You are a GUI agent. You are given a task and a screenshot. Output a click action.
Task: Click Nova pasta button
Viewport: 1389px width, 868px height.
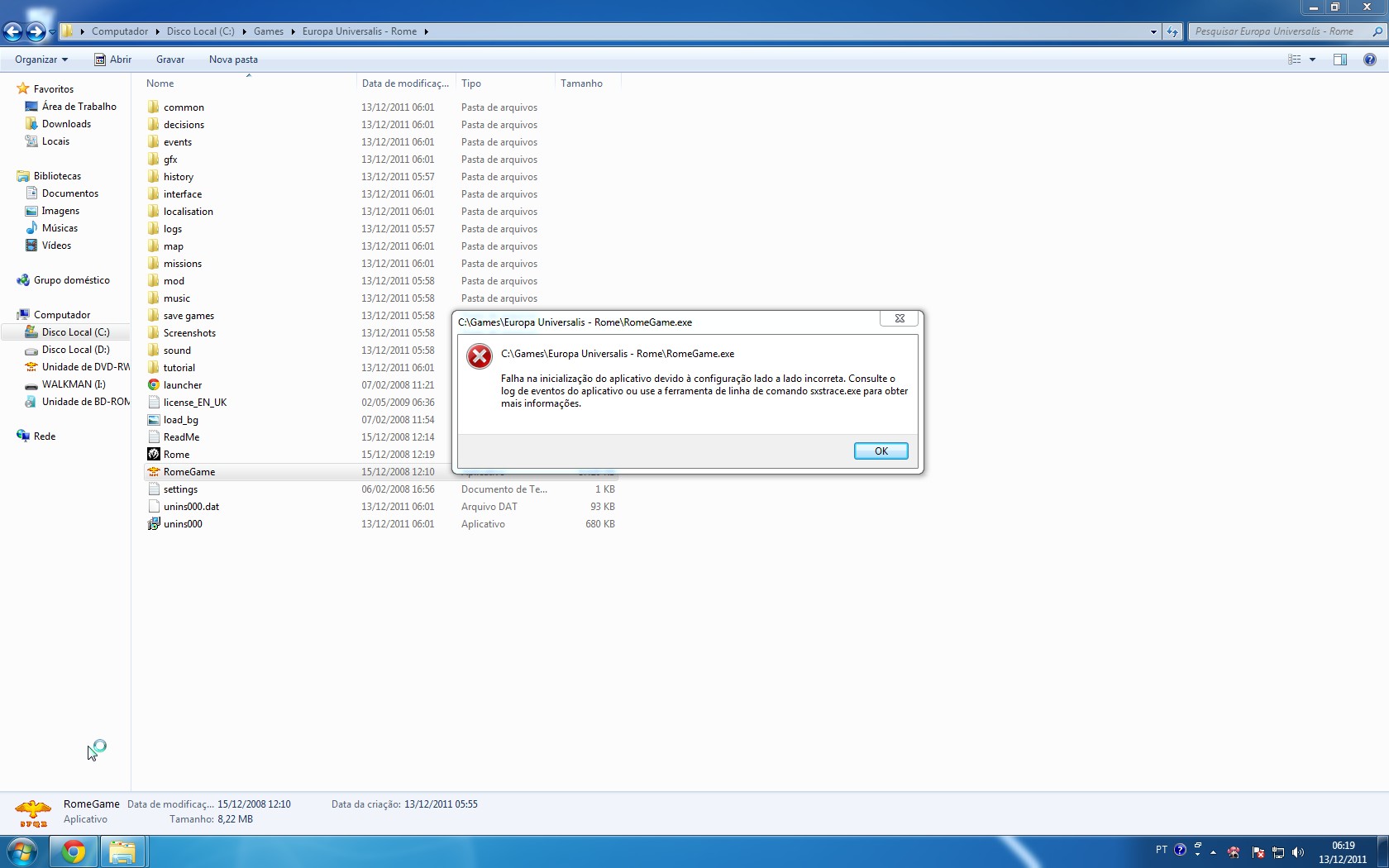pyautogui.click(x=233, y=60)
